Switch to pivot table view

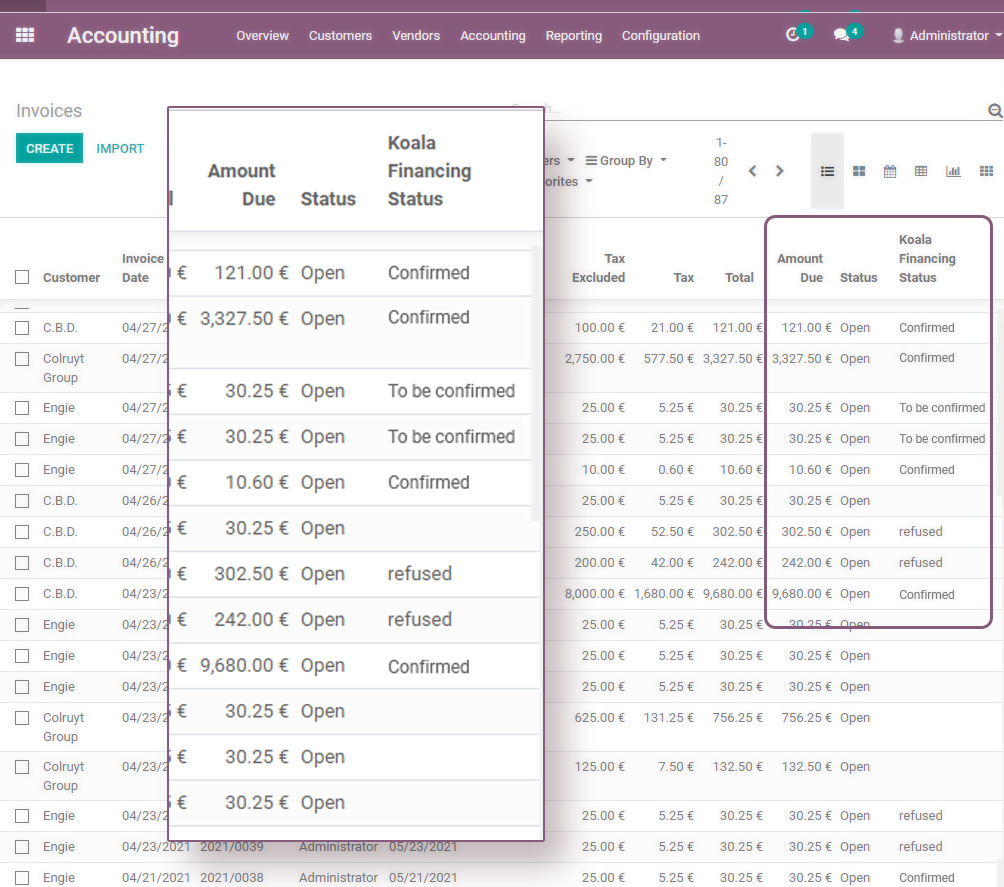tap(921, 171)
